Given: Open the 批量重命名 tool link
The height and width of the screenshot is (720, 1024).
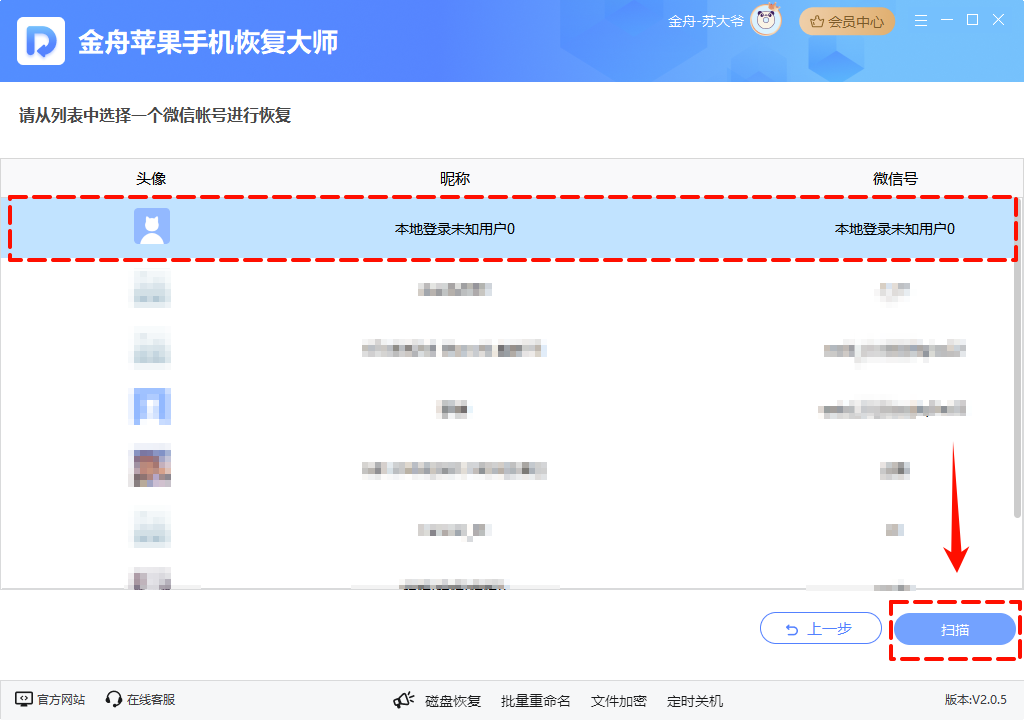Looking at the screenshot, I should (x=536, y=701).
